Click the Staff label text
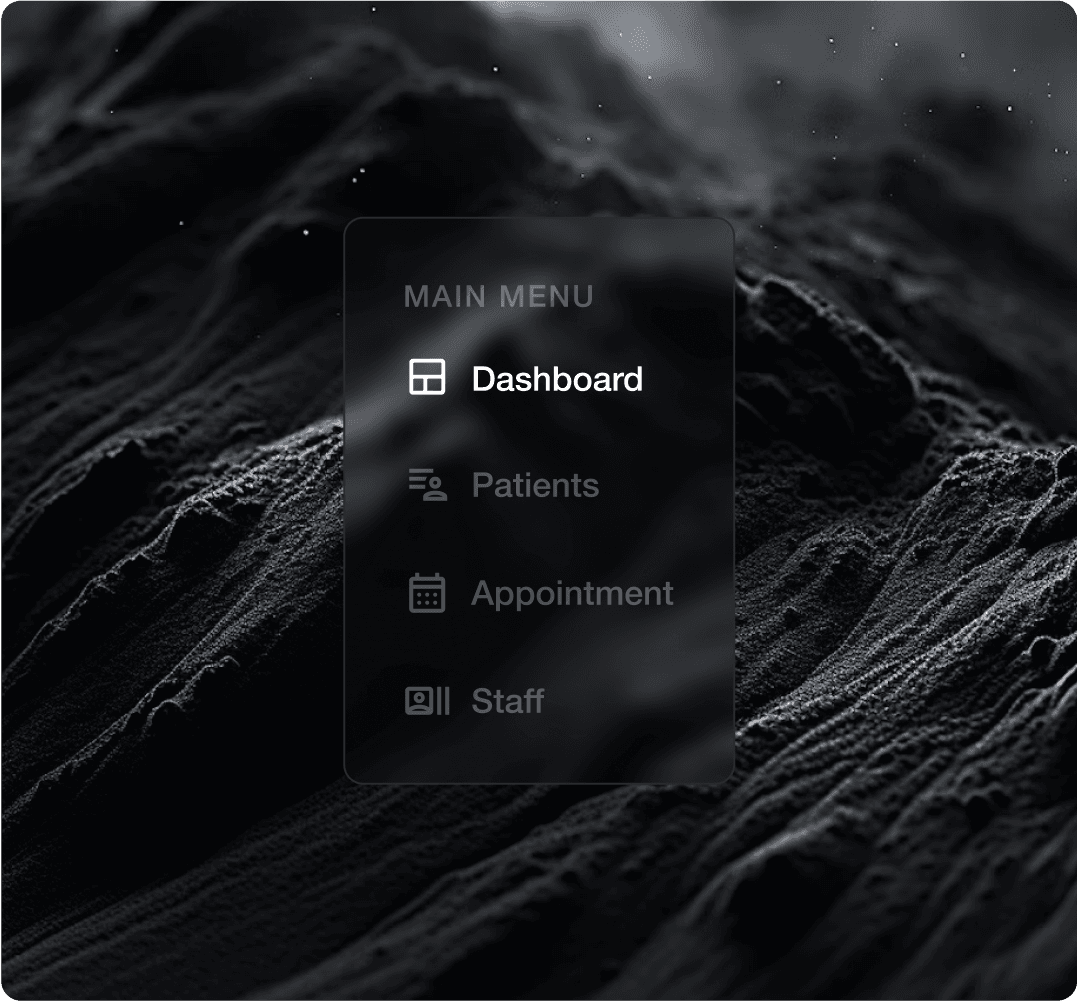This screenshot has height=1001, width=1077. 507,702
